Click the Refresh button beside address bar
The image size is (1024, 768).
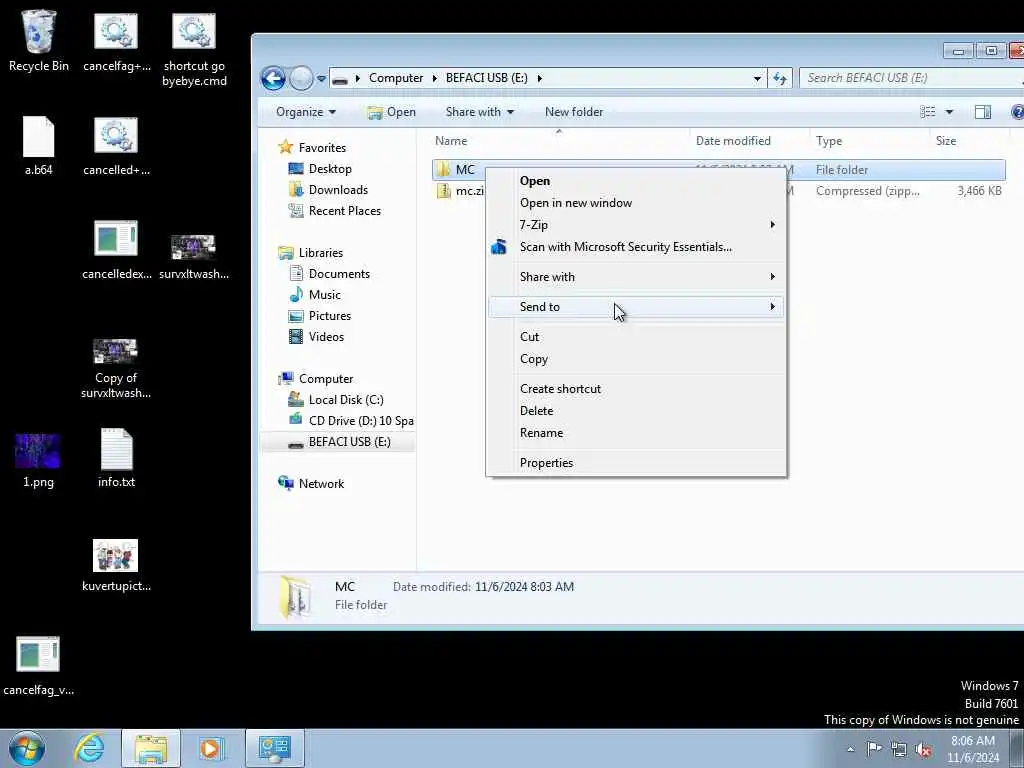coord(780,78)
